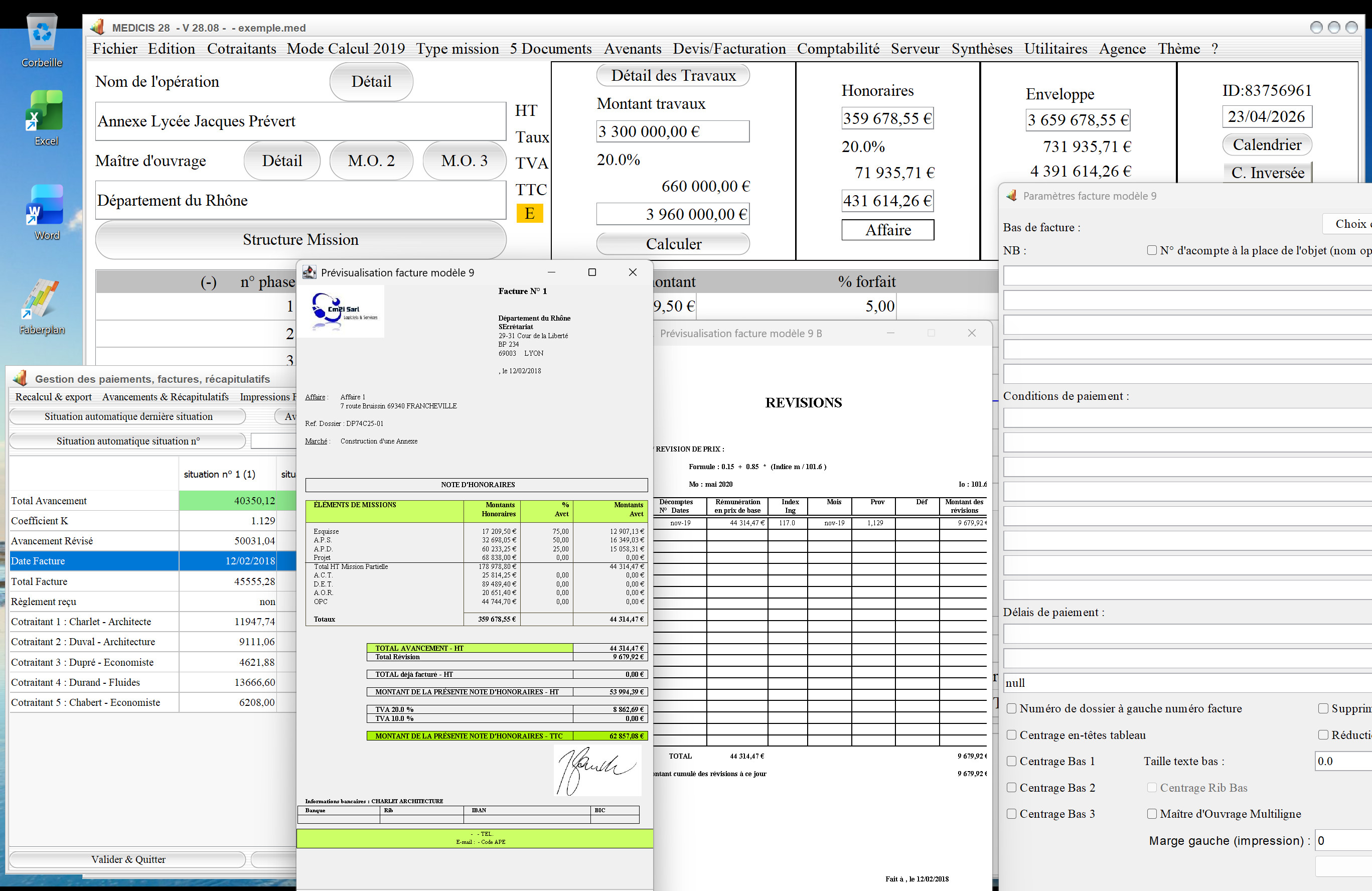This screenshot has width=1372, height=891.
Task: Enable Centrage Bas 2 checkbox
Action: coord(1011,788)
